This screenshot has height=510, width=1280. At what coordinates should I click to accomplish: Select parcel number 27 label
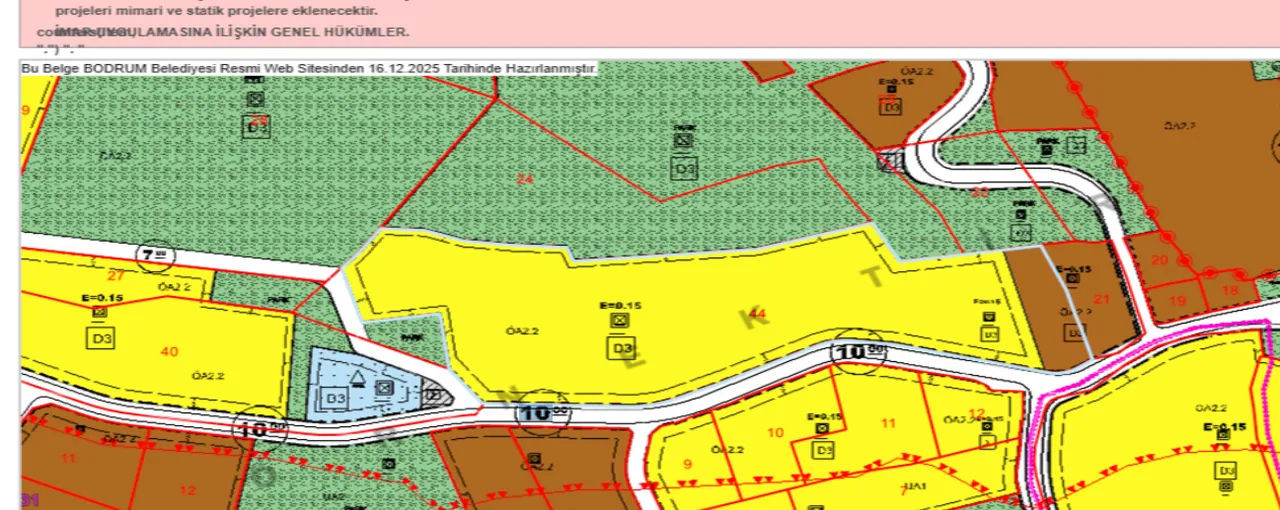116,276
